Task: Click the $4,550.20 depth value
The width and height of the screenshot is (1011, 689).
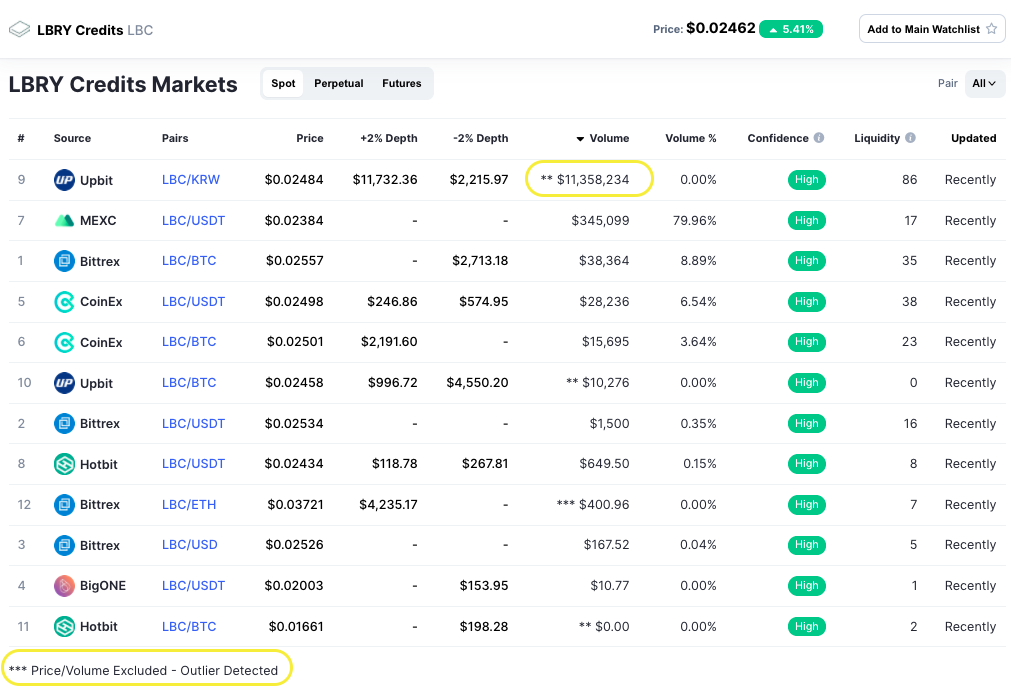Action: tap(477, 383)
